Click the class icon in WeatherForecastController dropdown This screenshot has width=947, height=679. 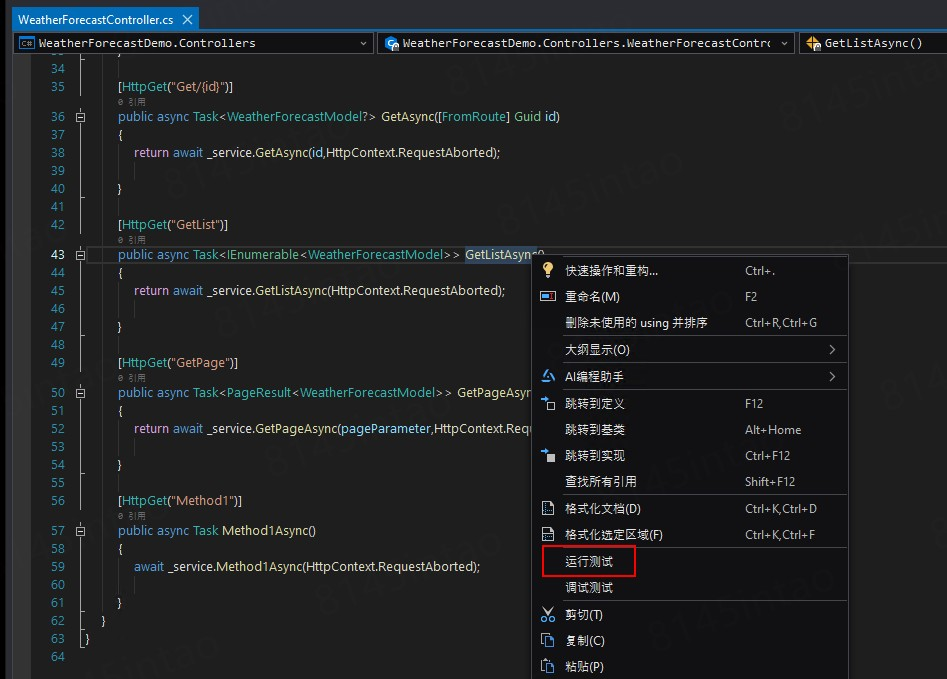tap(392, 43)
